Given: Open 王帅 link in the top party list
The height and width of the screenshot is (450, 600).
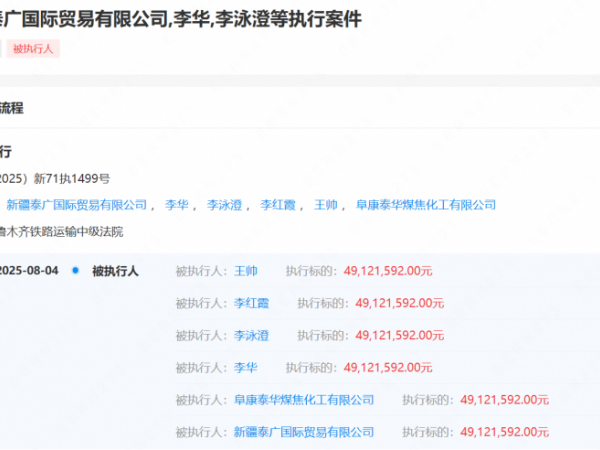Looking at the screenshot, I should 326,205.
